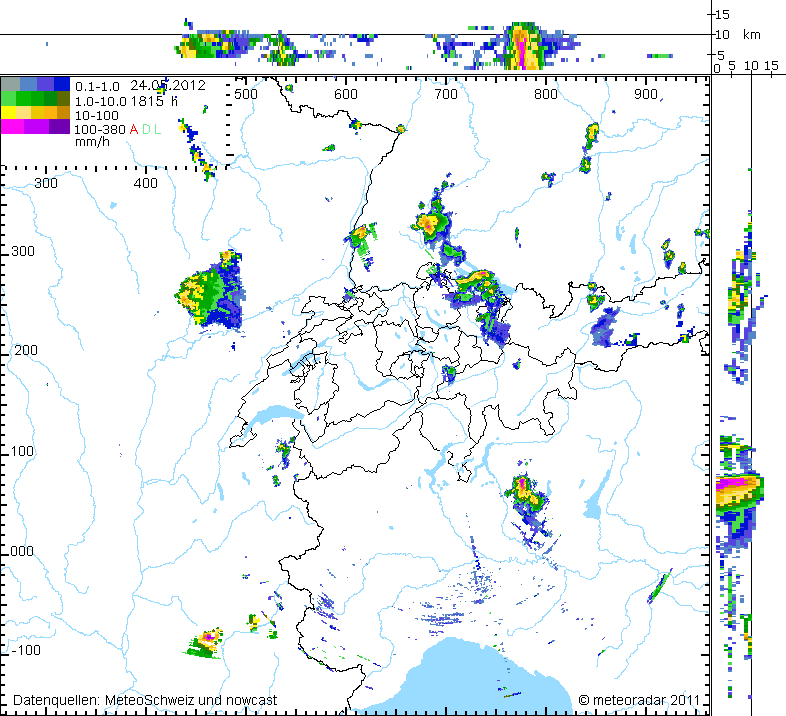Click the green letter 'D' in the legend
Image resolution: width=786 pixels, height=716 pixels.
[146, 129]
